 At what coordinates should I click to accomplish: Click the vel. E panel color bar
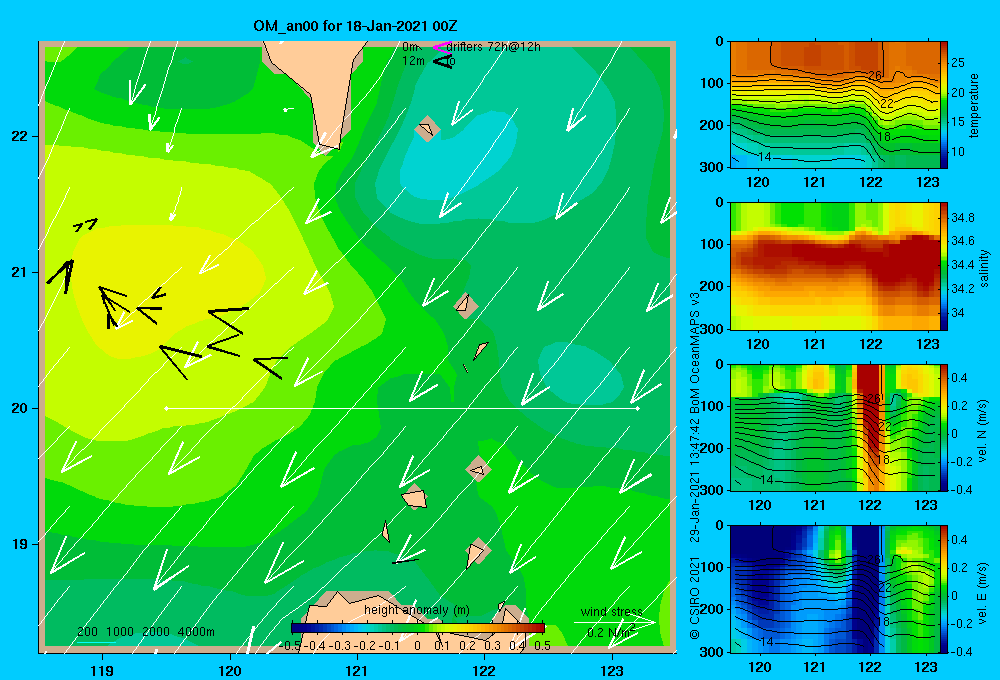pos(944,589)
